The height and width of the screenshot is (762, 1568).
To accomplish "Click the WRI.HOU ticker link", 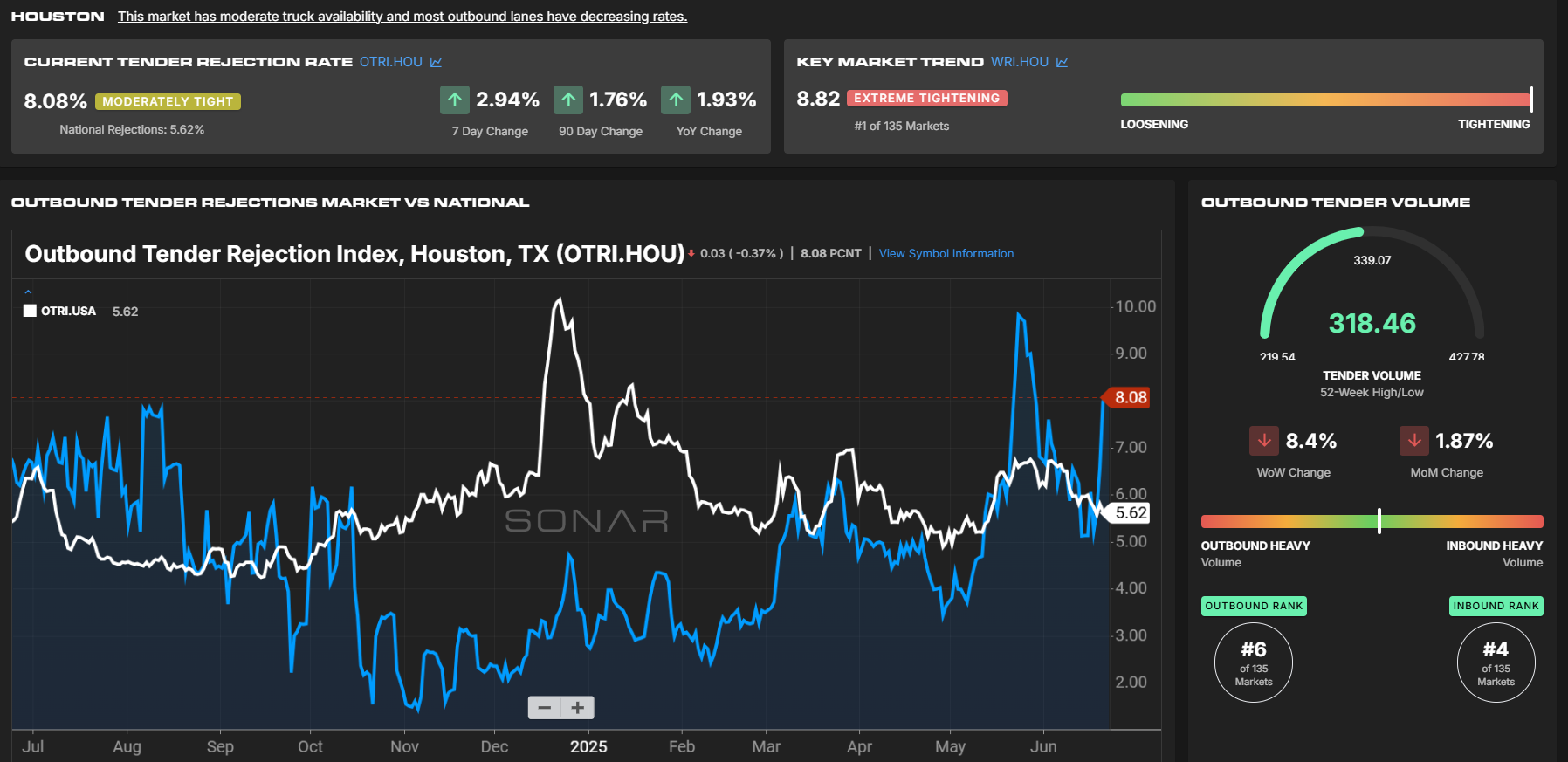I will click(1020, 62).
